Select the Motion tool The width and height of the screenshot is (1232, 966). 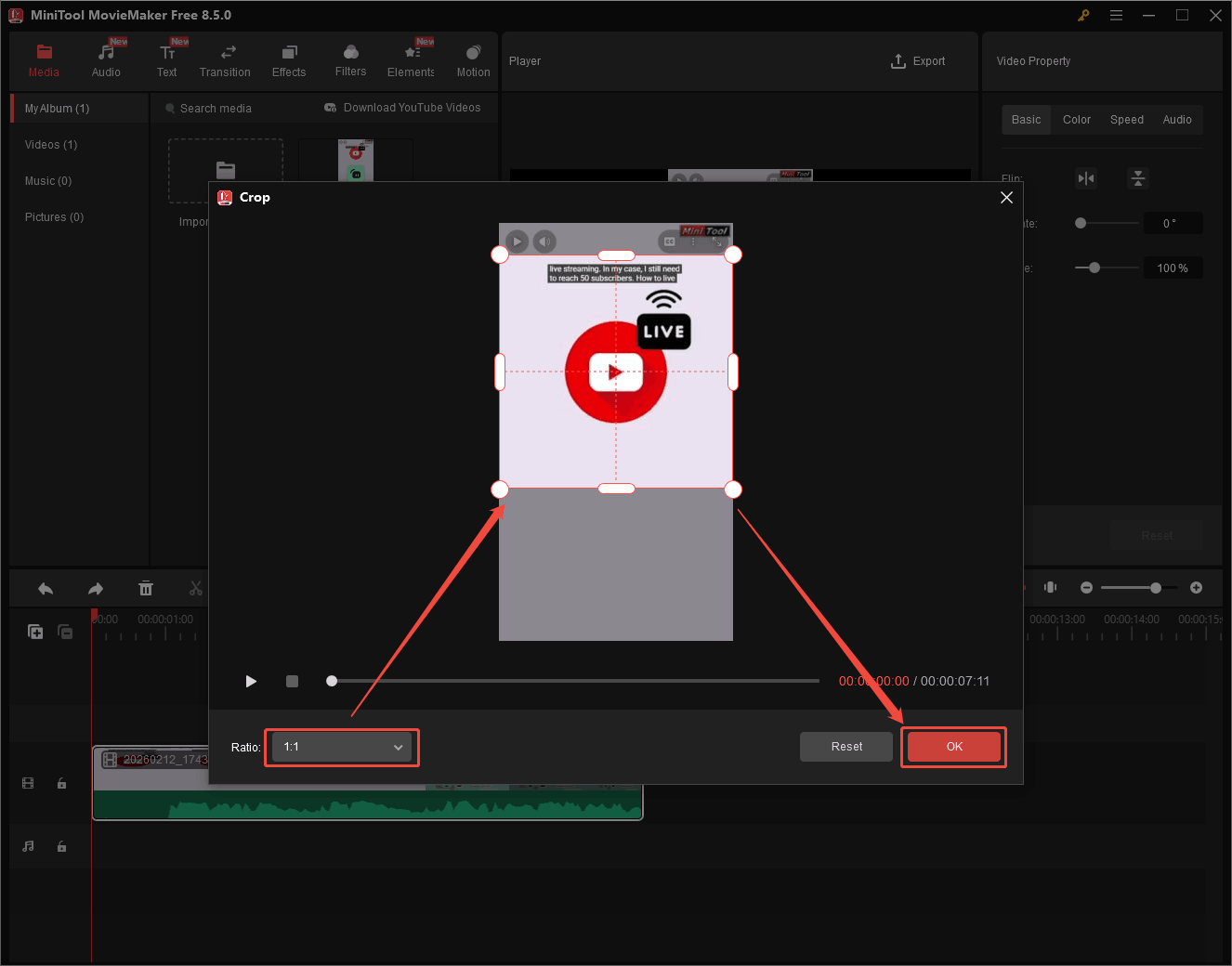click(x=473, y=59)
